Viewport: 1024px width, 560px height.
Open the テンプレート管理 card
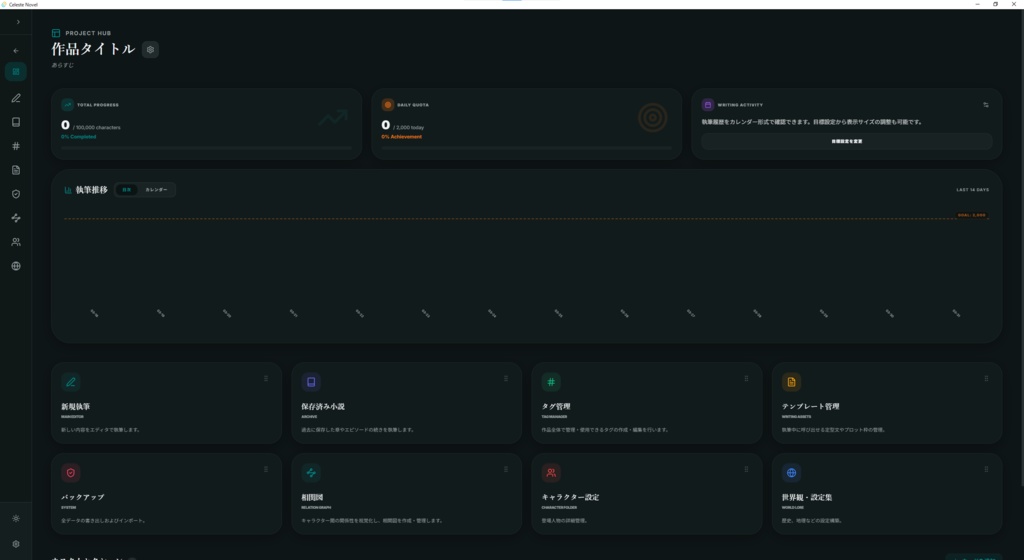coord(887,403)
